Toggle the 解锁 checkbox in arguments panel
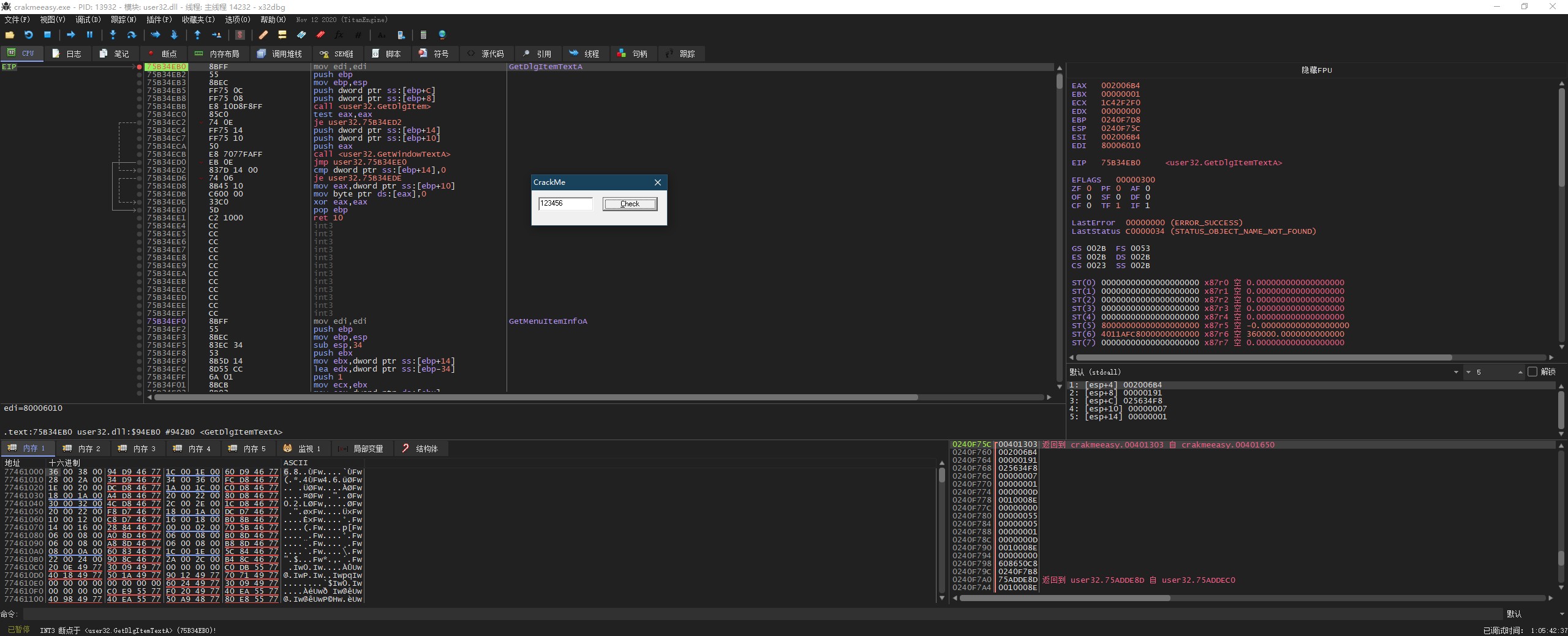The image size is (1568, 636). tap(1532, 372)
